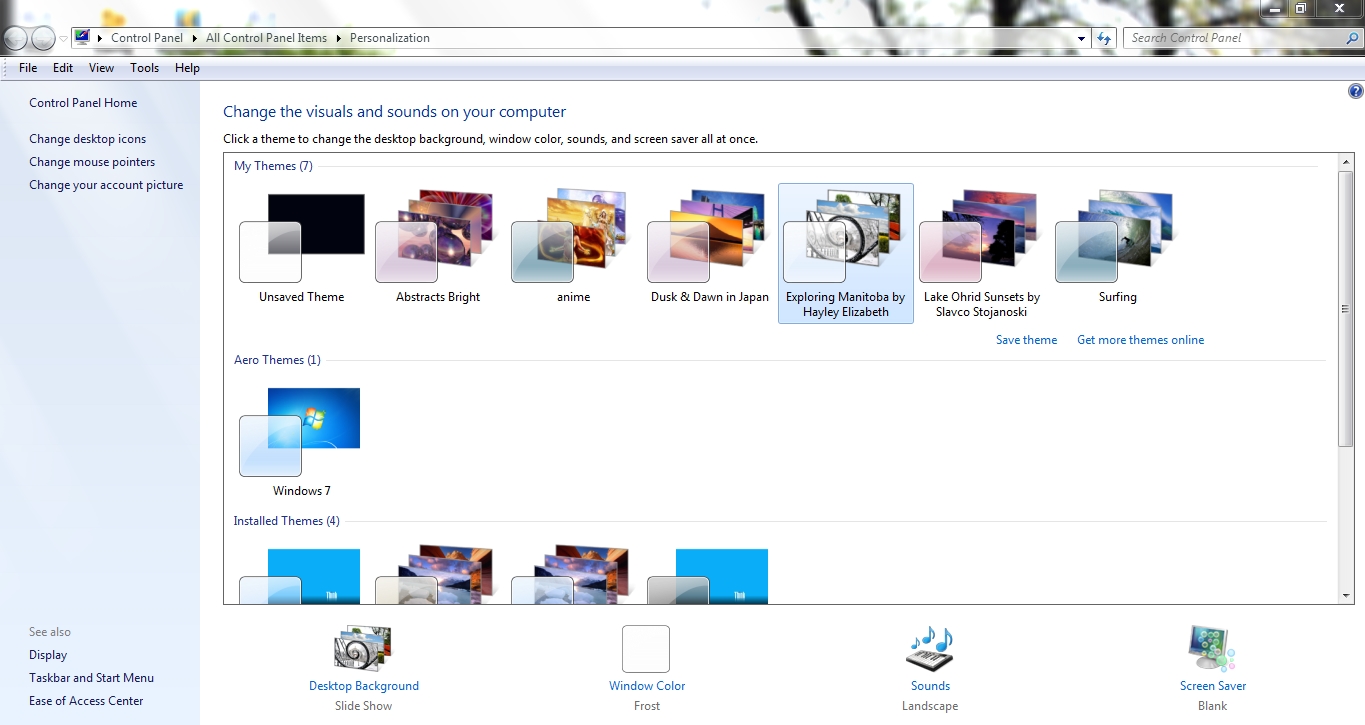Go to Control Panel Home
1365x725 pixels.
point(83,103)
